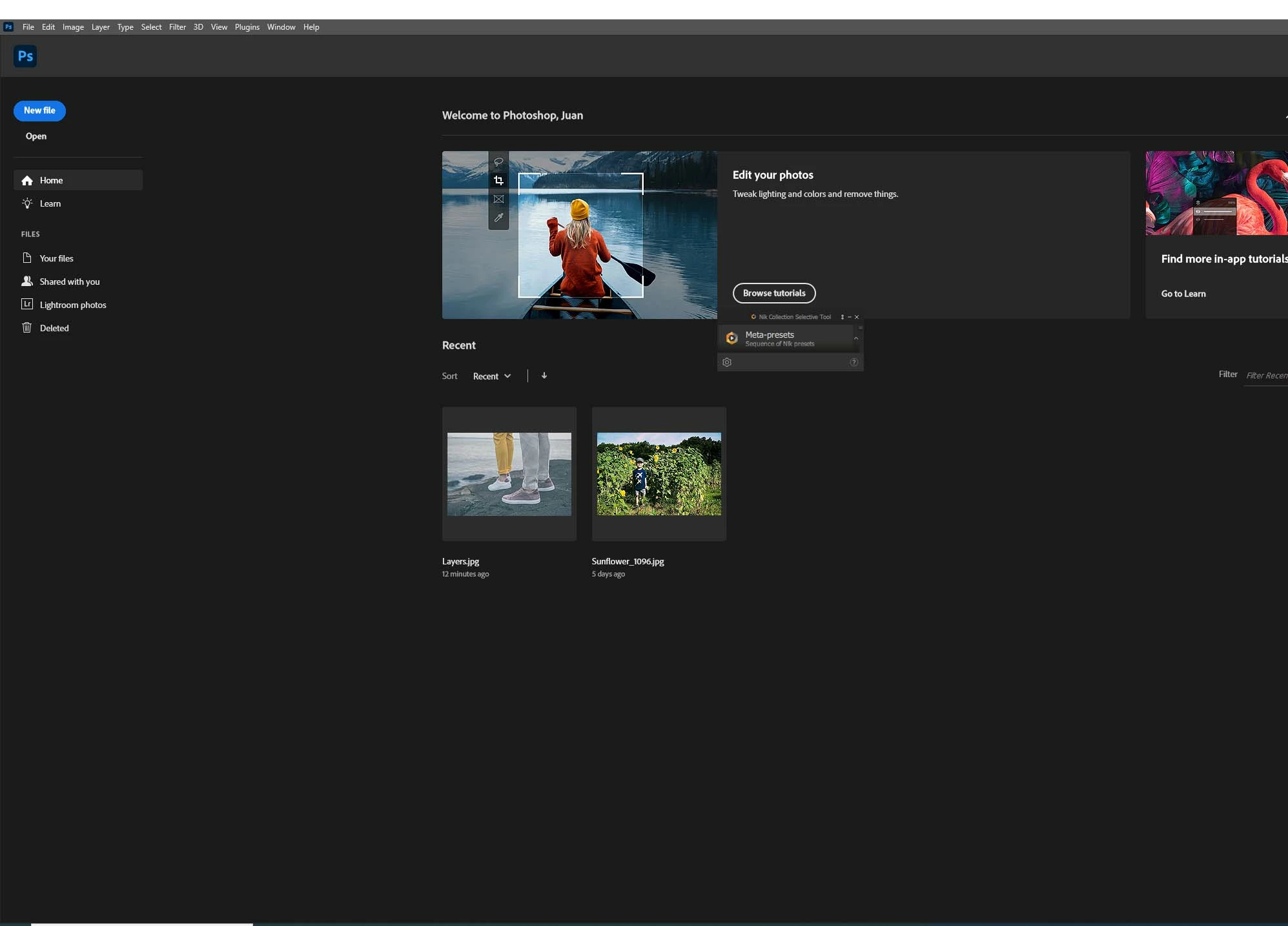Open the Window menu
1288x926 pixels.
pos(281,27)
